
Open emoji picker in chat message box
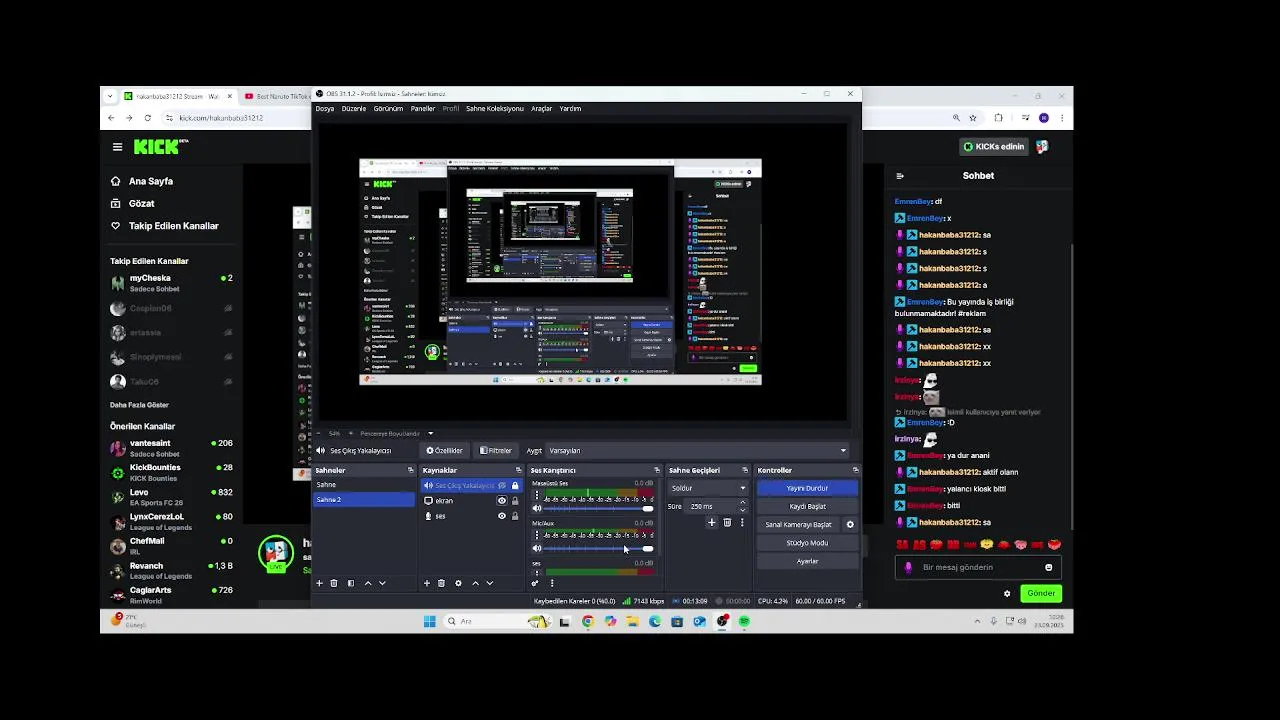tap(1048, 567)
